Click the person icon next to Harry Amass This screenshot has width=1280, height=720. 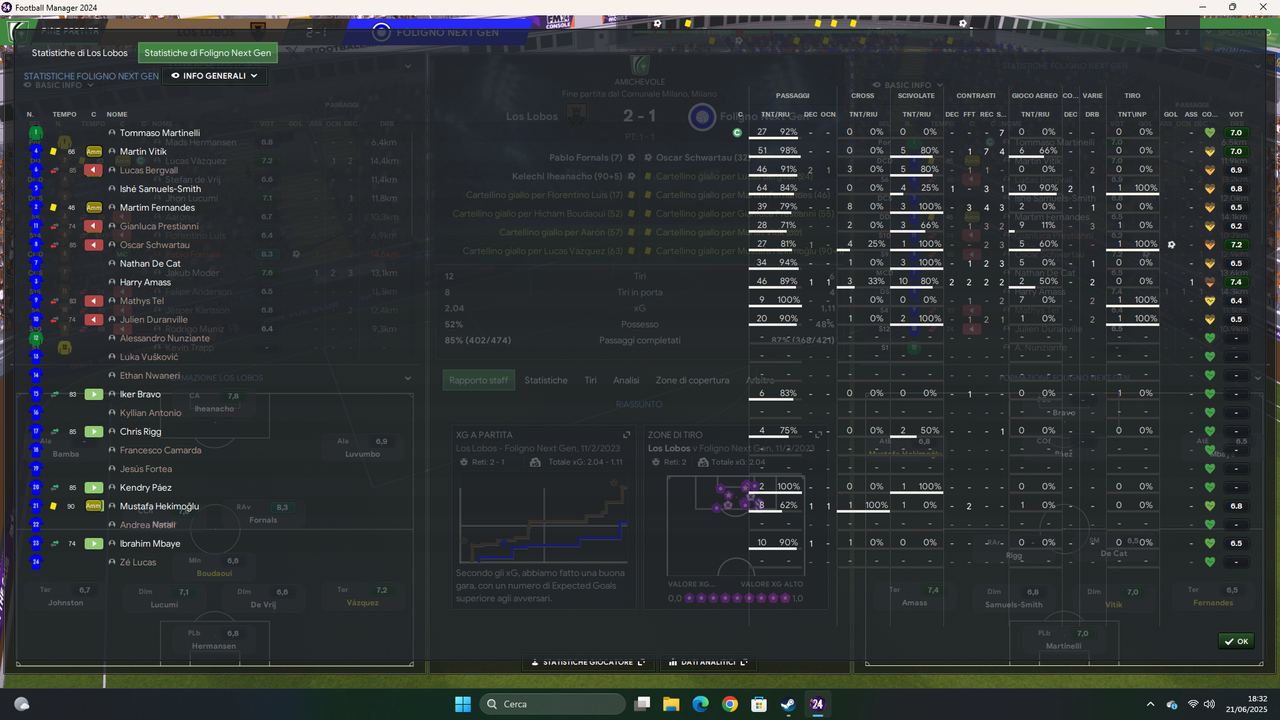tap(112, 283)
